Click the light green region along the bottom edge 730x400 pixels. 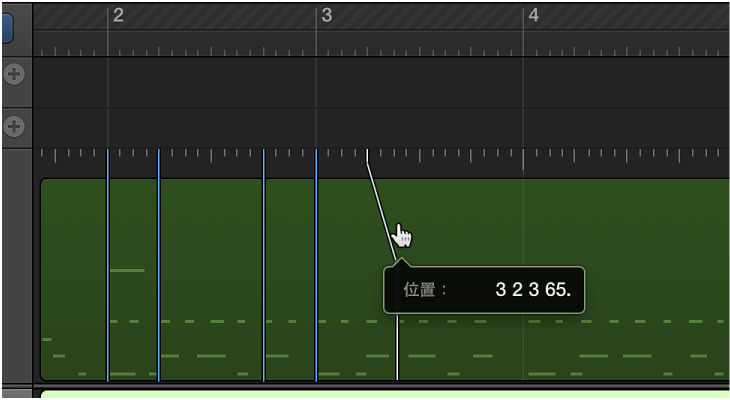380,394
